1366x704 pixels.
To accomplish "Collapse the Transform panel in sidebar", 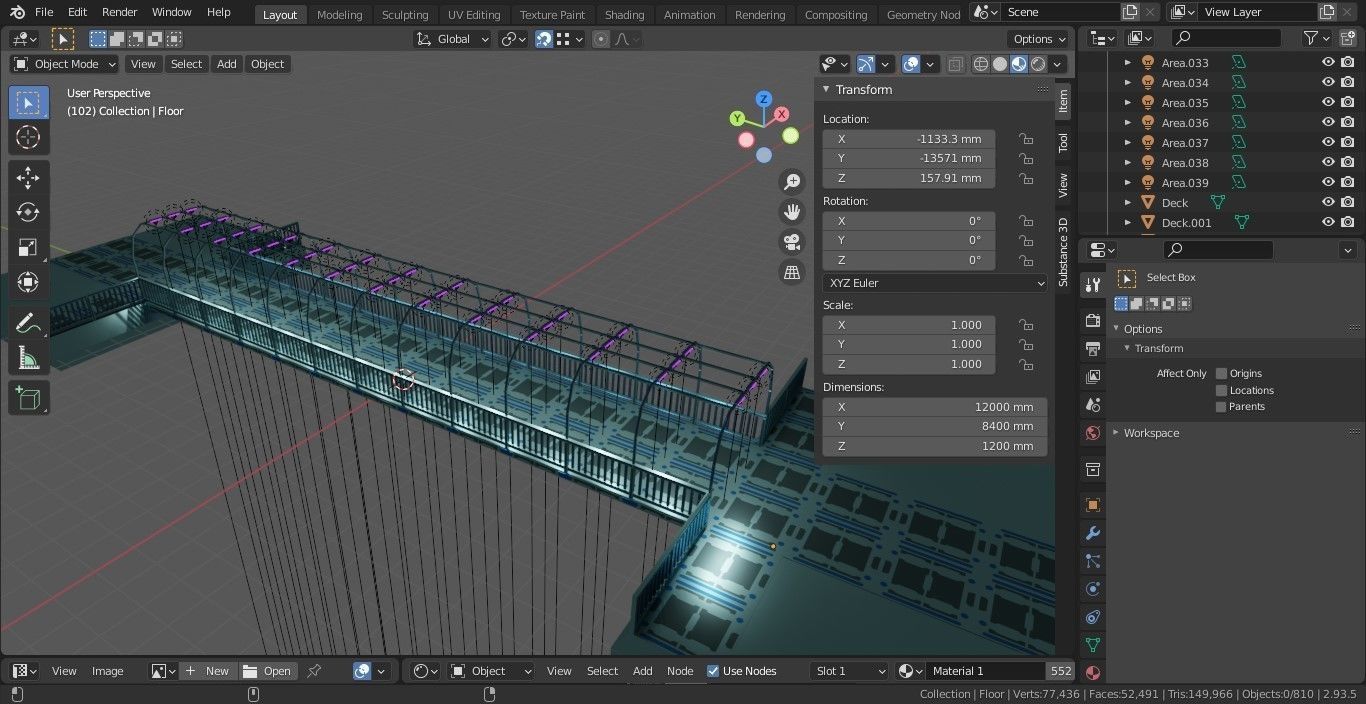I will click(x=827, y=89).
